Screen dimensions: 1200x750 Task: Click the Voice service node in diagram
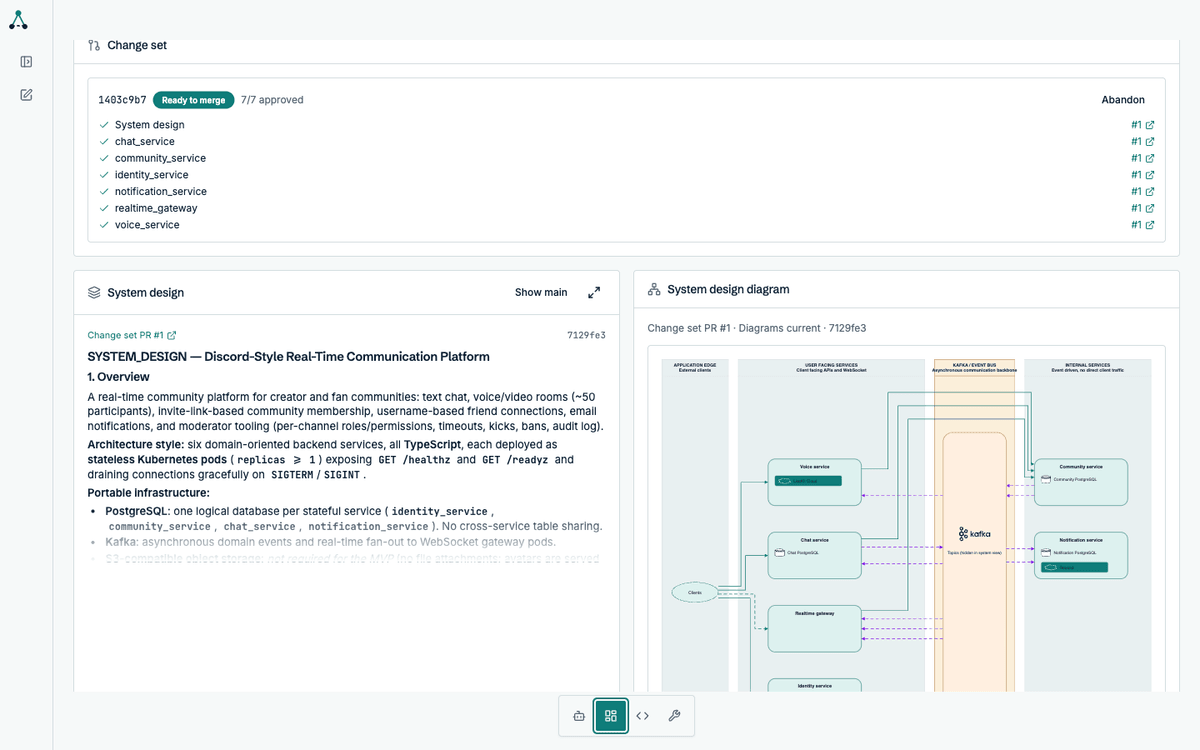tap(814, 482)
